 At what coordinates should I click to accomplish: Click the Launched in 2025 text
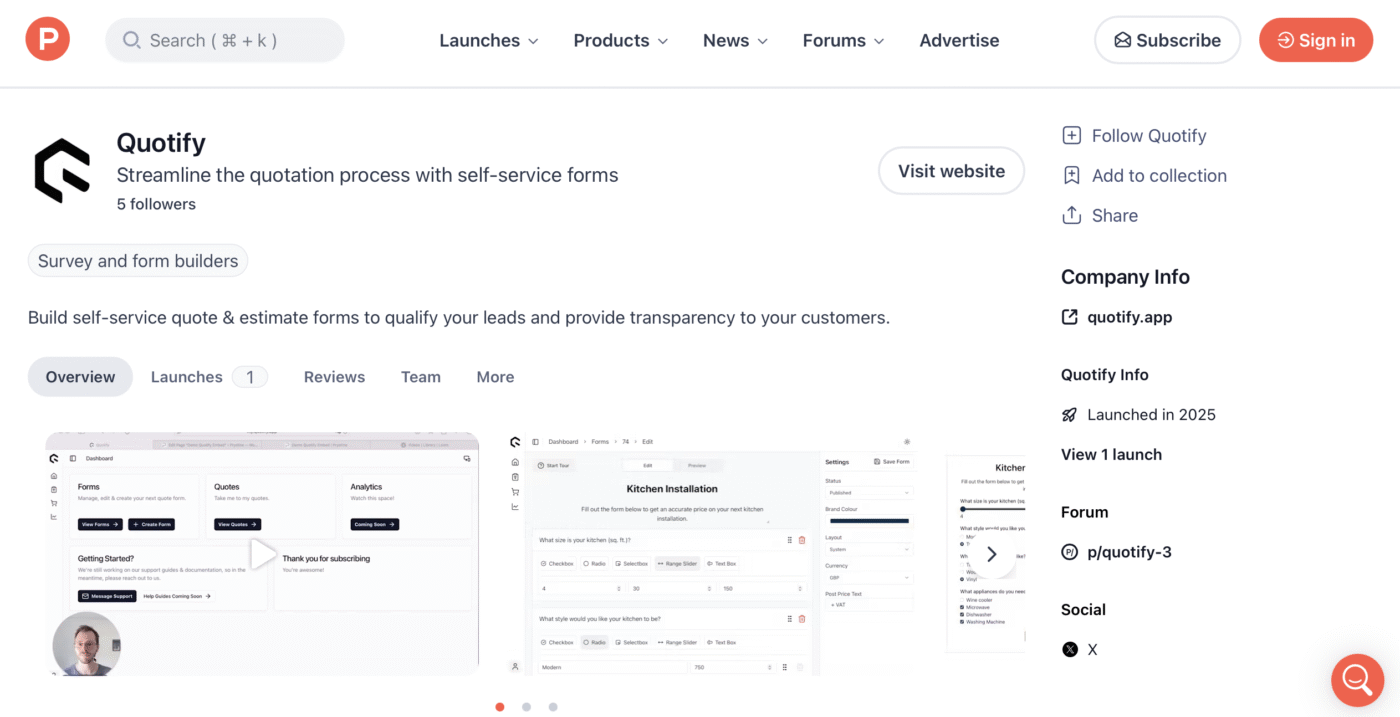coord(1151,415)
